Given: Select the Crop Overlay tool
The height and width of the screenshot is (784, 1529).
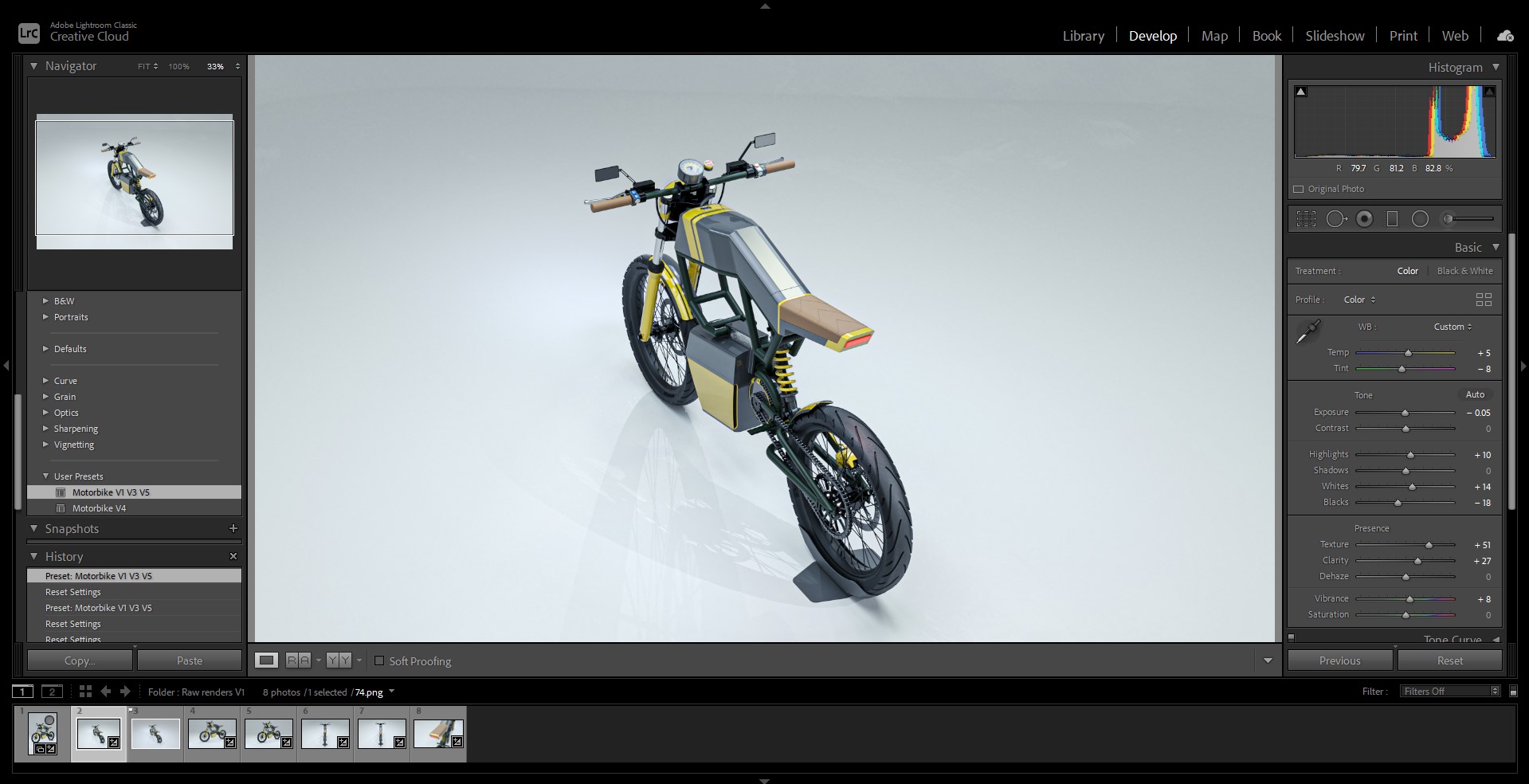Looking at the screenshot, I should click(x=1306, y=219).
